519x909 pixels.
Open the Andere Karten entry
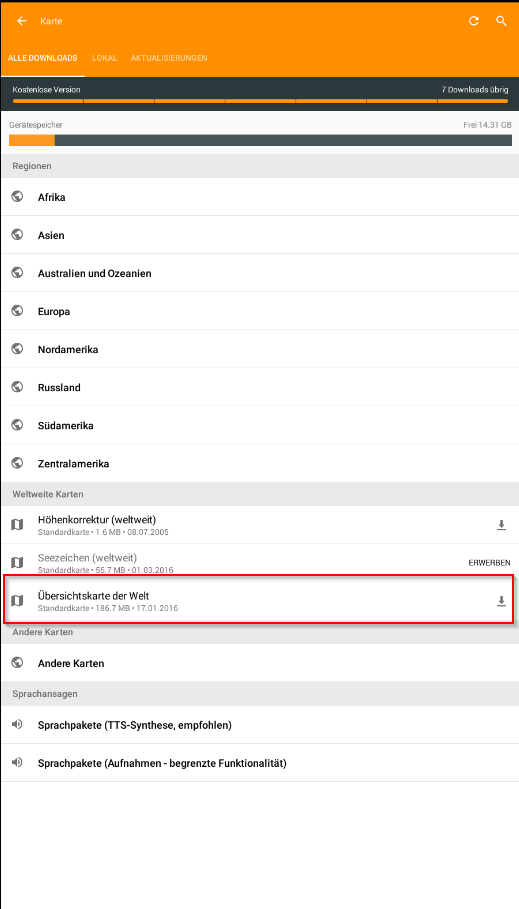[260, 663]
